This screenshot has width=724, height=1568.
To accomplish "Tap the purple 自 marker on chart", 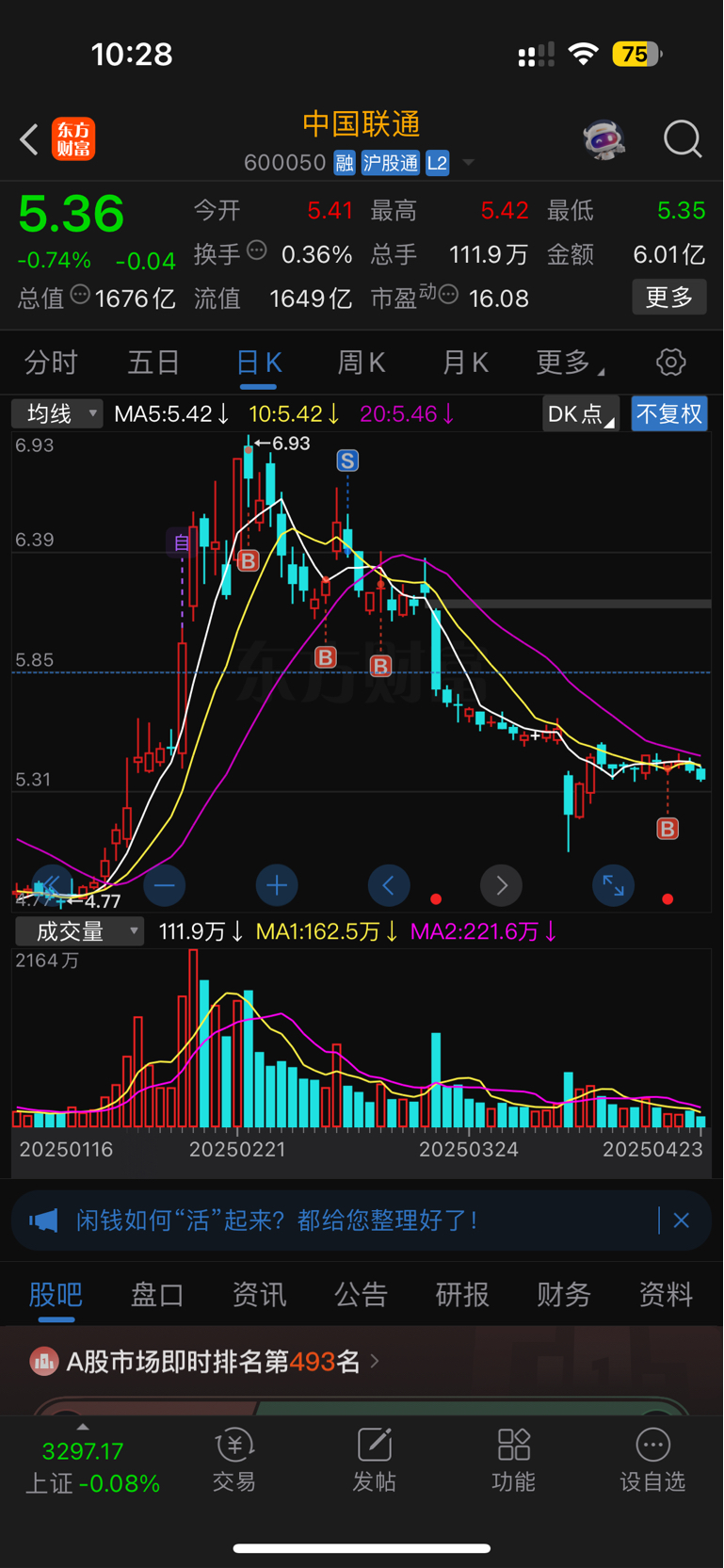I will (182, 542).
